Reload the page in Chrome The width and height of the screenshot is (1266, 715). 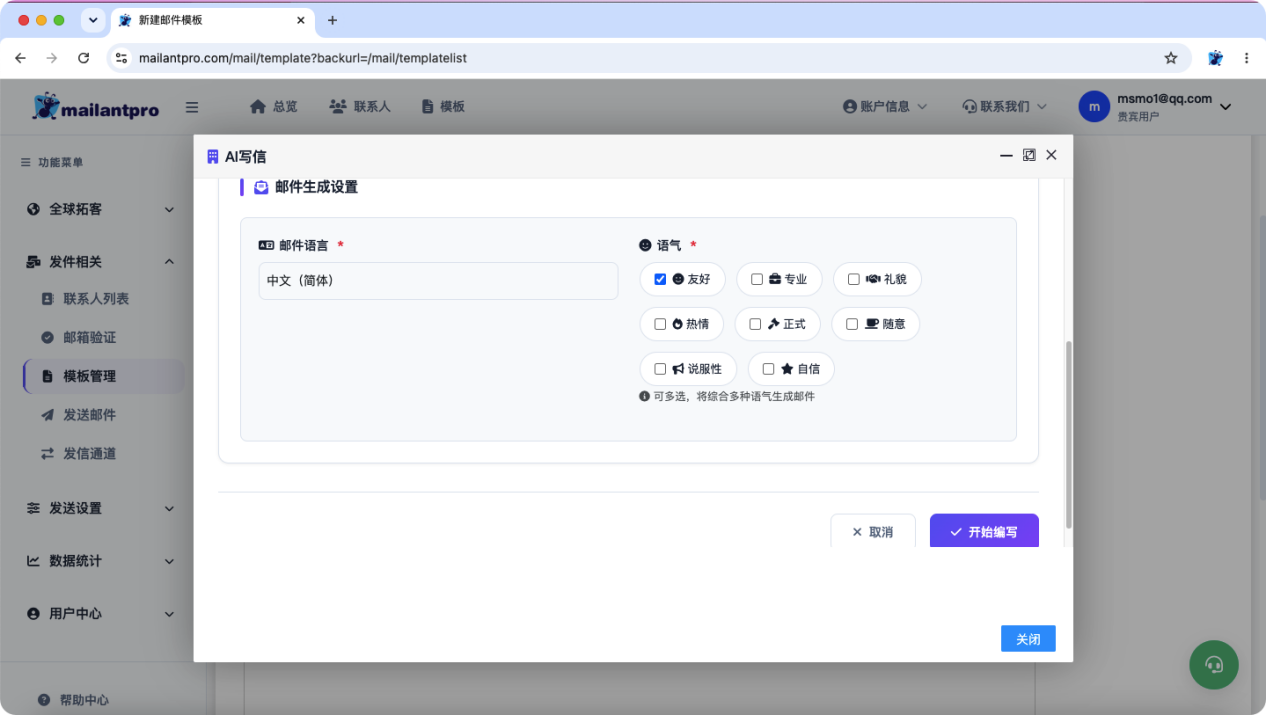83,58
